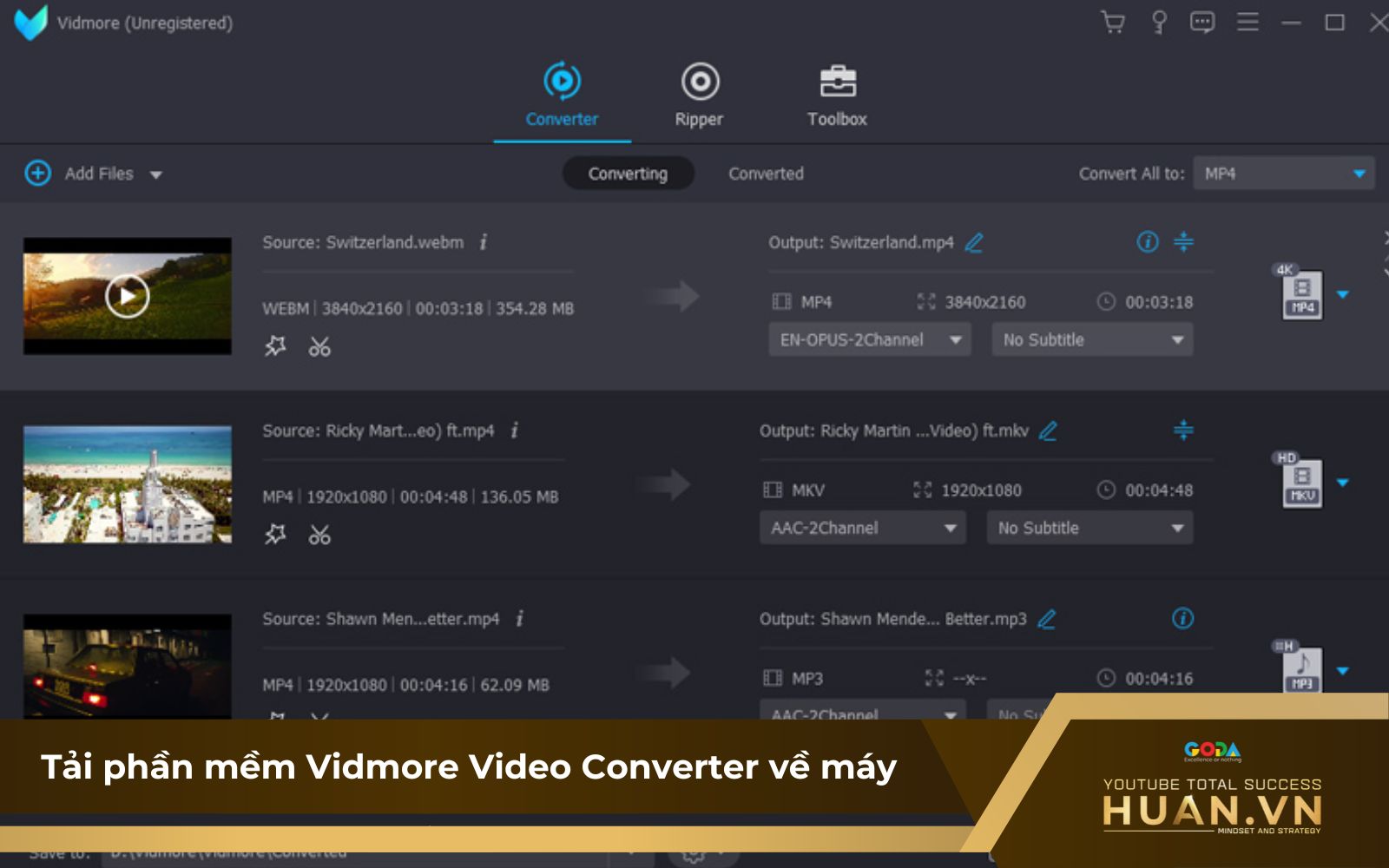Open No Subtitle dropdown for Switzerland.mp4
The width and height of the screenshot is (1389, 868).
[1092, 339]
